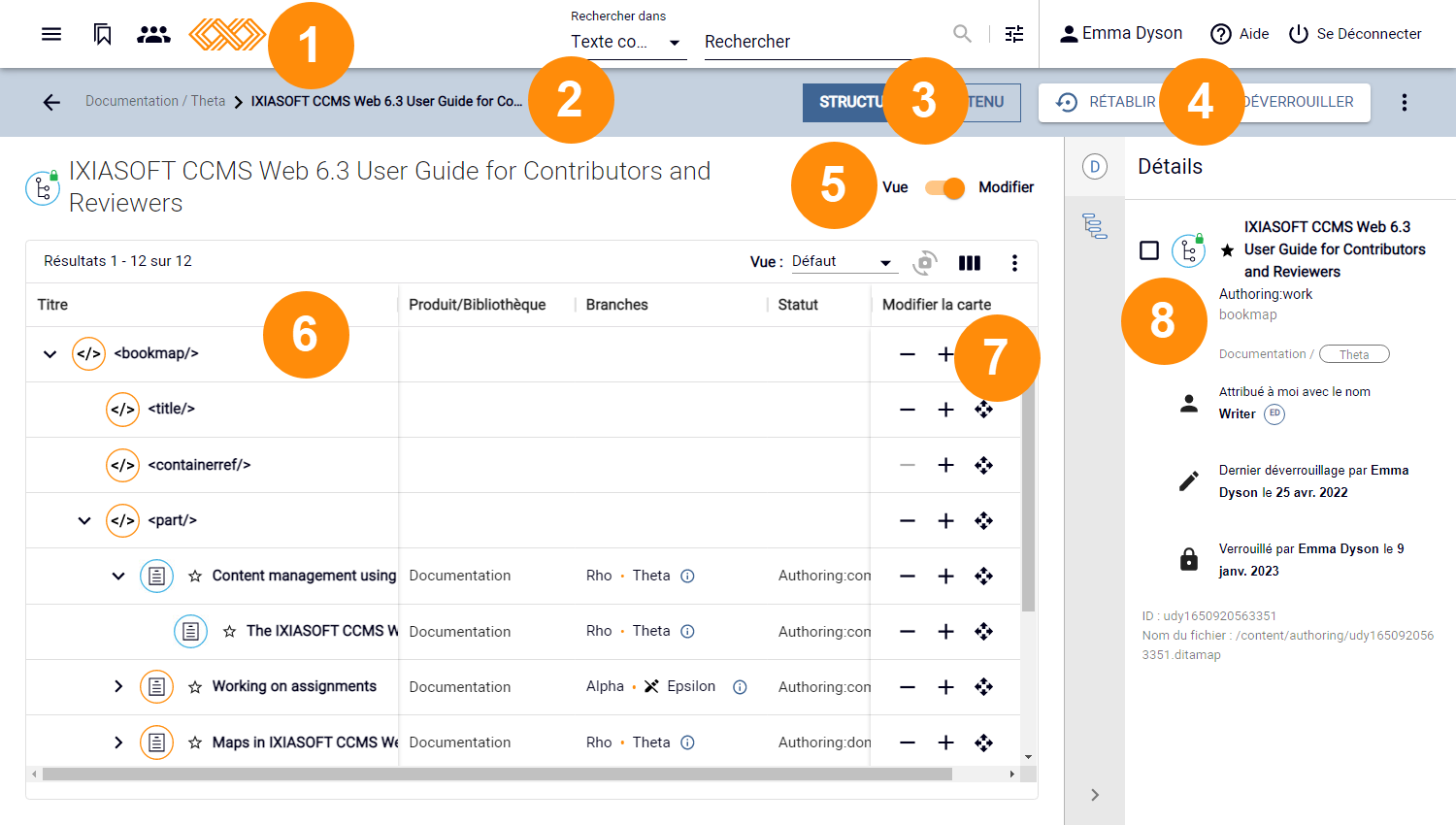Sort by Statut column header

(x=798, y=305)
